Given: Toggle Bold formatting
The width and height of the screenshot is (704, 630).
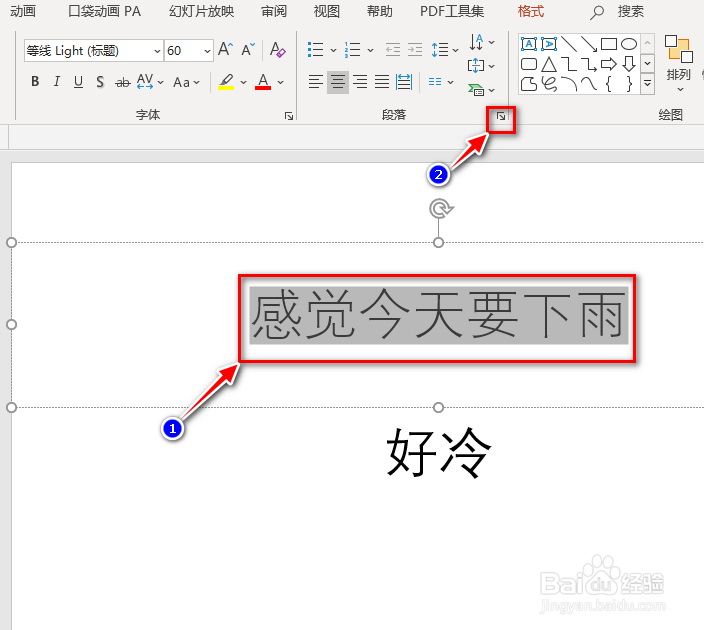Looking at the screenshot, I should coord(35,82).
